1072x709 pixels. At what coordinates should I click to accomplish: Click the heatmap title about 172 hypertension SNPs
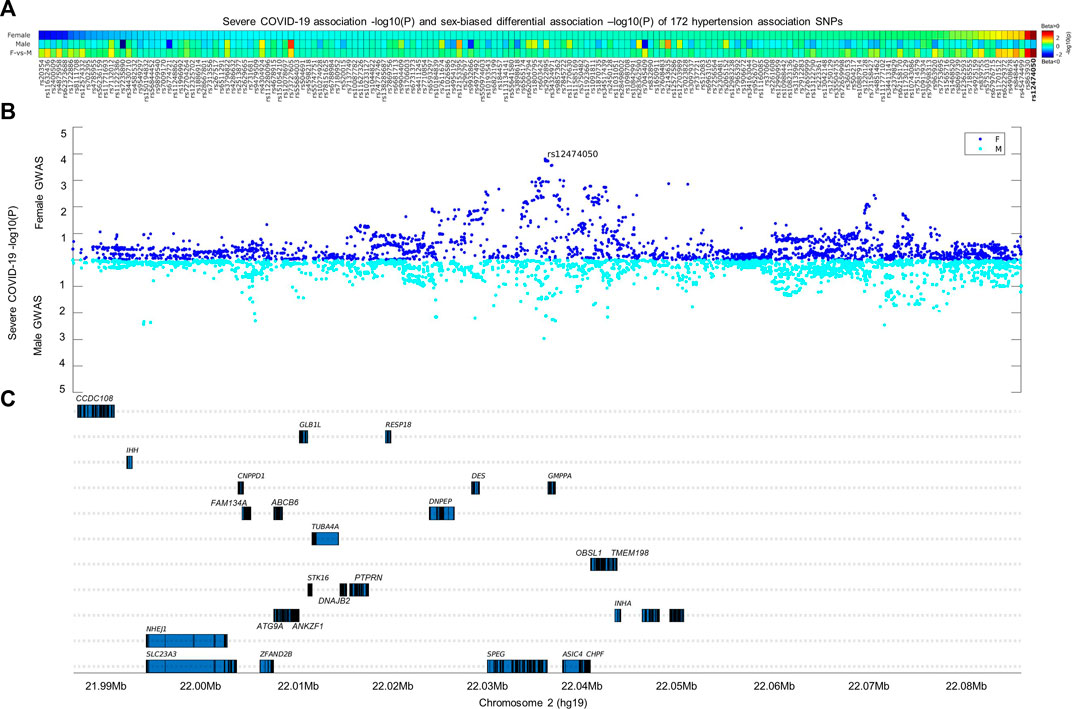click(533, 22)
